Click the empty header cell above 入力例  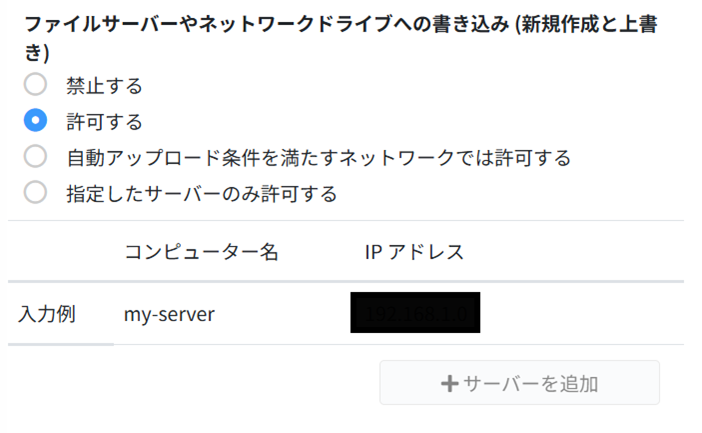[x=60, y=252]
